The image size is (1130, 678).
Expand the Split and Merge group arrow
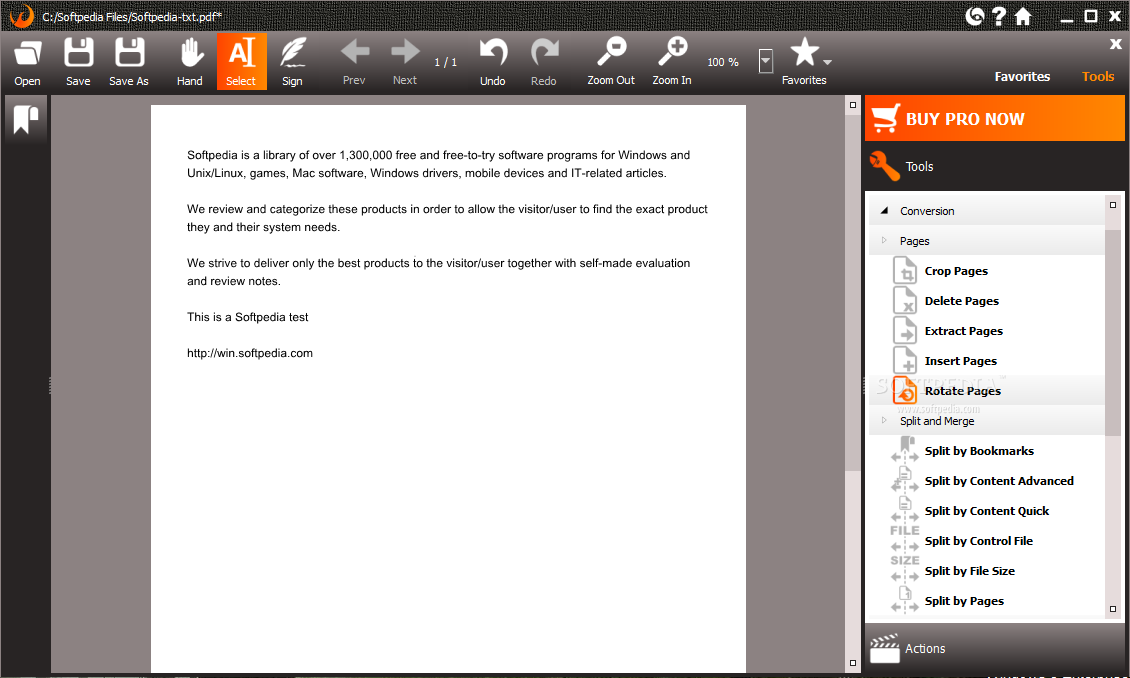pyautogui.click(x=884, y=420)
